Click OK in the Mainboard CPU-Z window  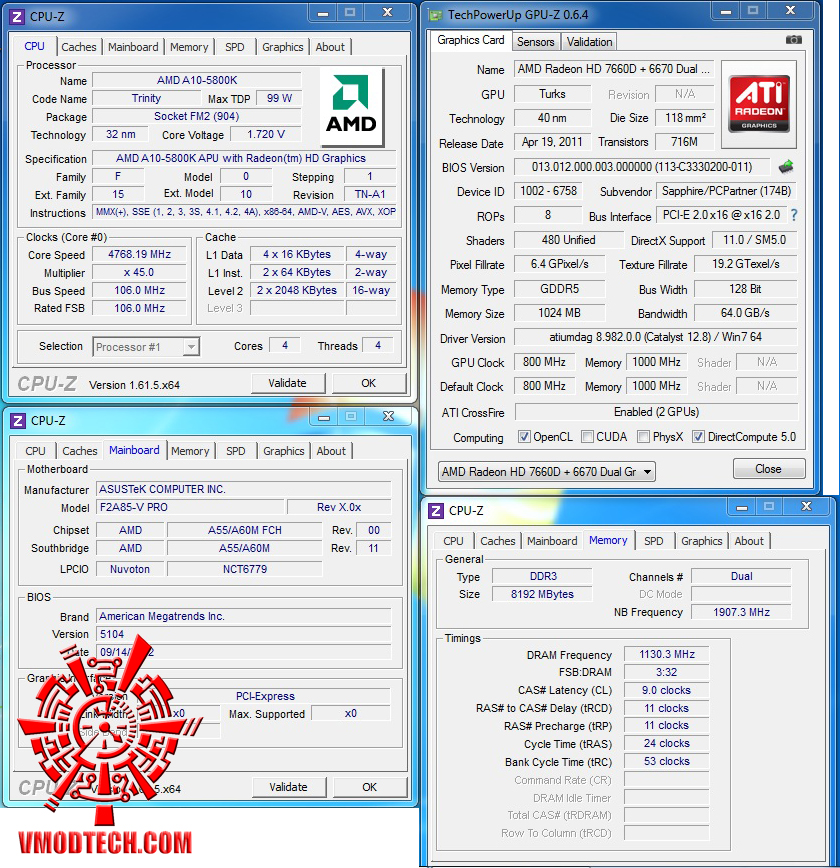[370, 787]
